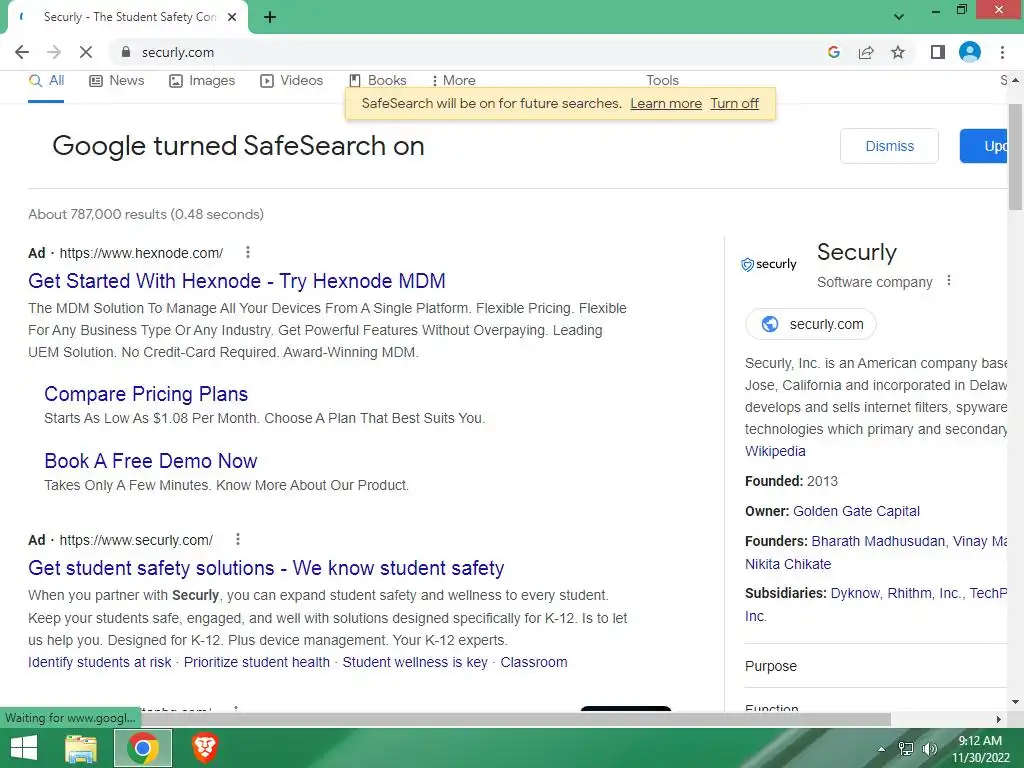Viewport: 1024px width, 768px height.
Task: Open options menu for Securly ad
Action: coord(238,539)
